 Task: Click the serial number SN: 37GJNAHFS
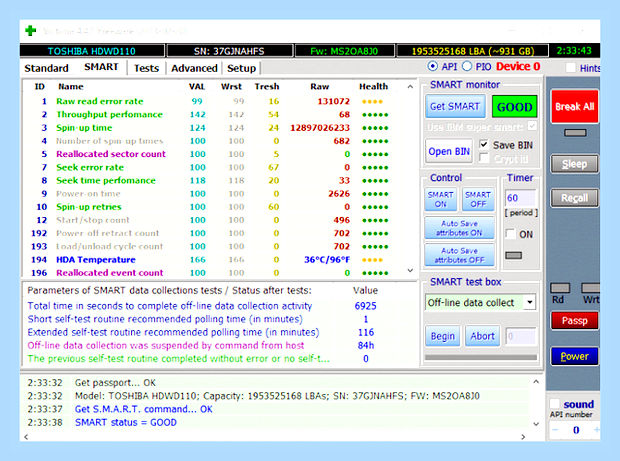[x=229, y=51]
